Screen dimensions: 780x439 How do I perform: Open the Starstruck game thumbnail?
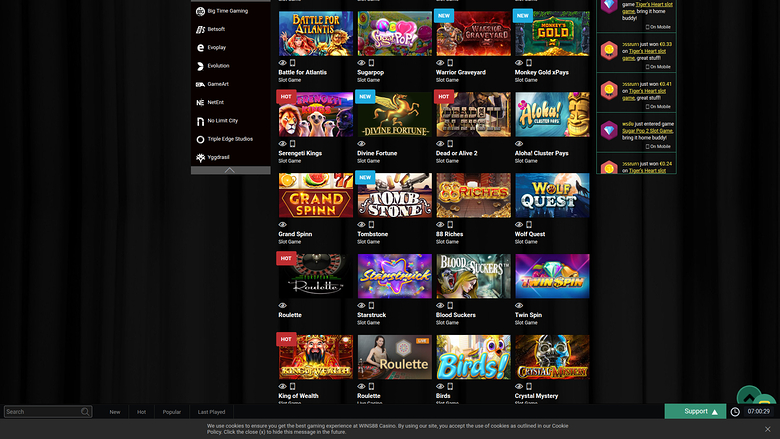[394, 276]
